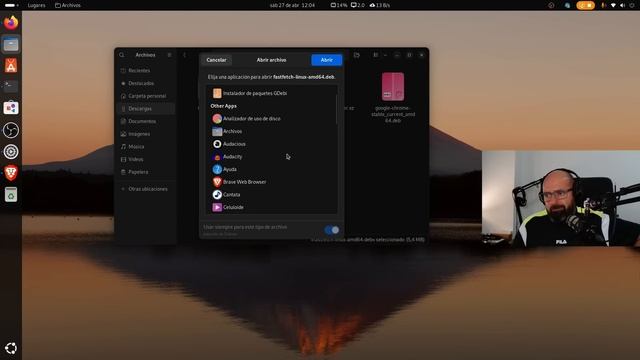Click the 13 B/s network speed indicator
Image resolution: width=640 pixels, height=360 pixels.
click(380, 5)
